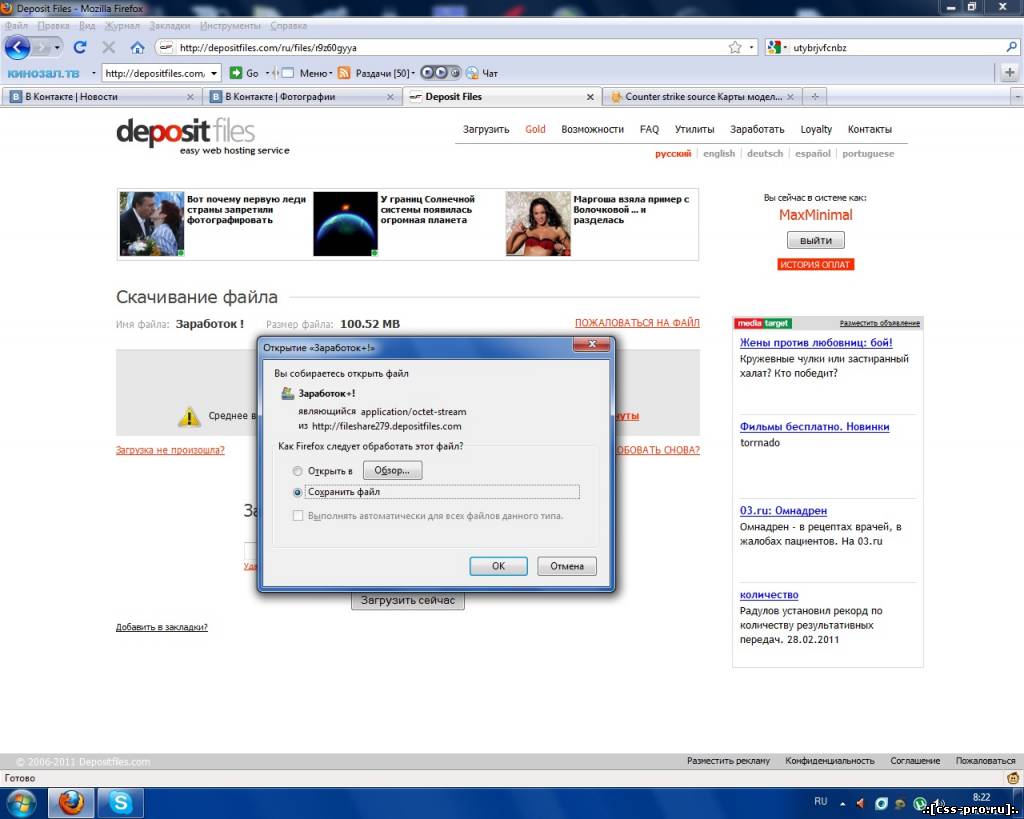This screenshot has width=1024, height=819.
Task: Click the 'ПОЖАЛОВАТЬСЯ НА ФАЙЛ' link
Action: coord(637,323)
